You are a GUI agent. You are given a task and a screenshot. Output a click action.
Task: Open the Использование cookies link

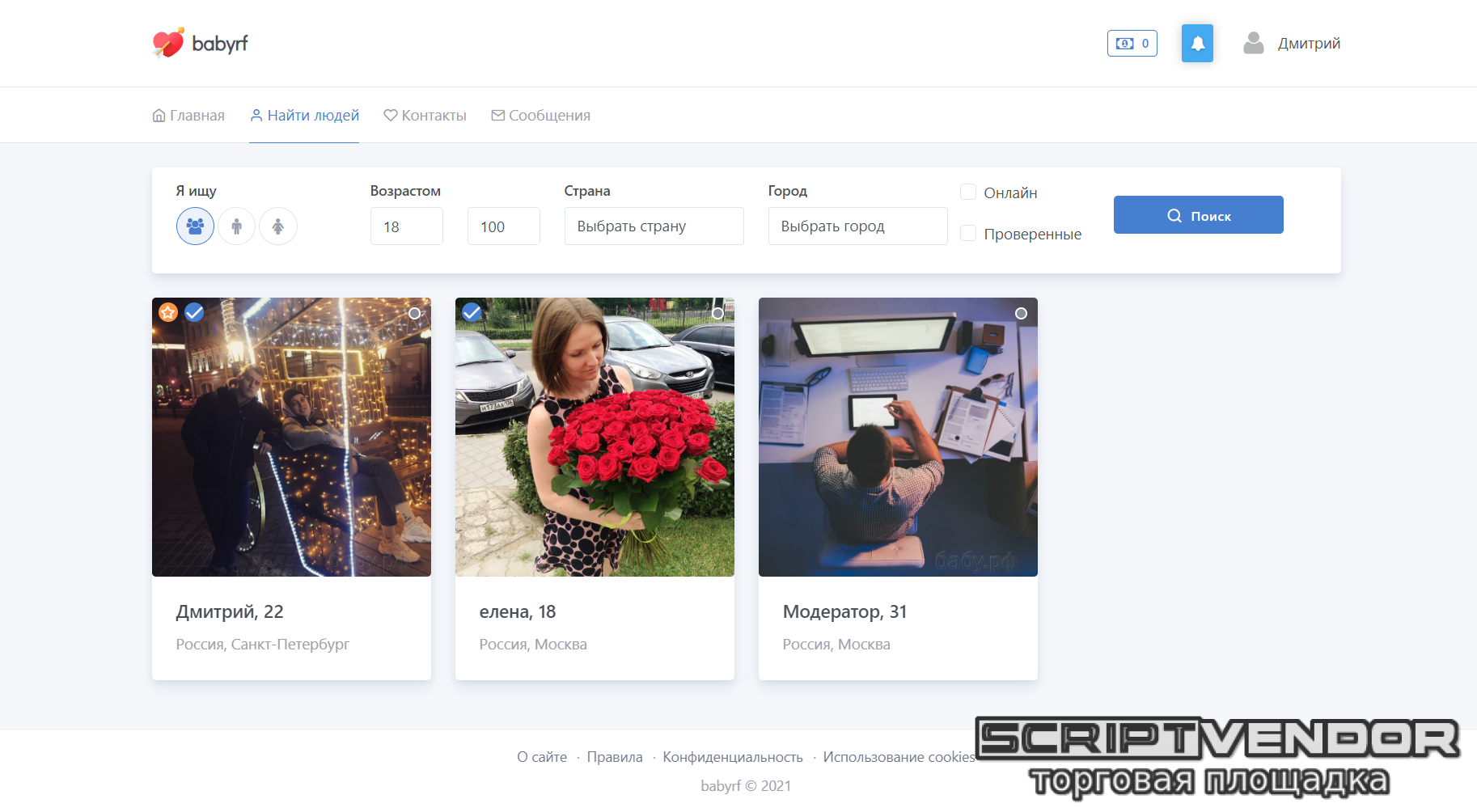pyautogui.click(x=899, y=757)
